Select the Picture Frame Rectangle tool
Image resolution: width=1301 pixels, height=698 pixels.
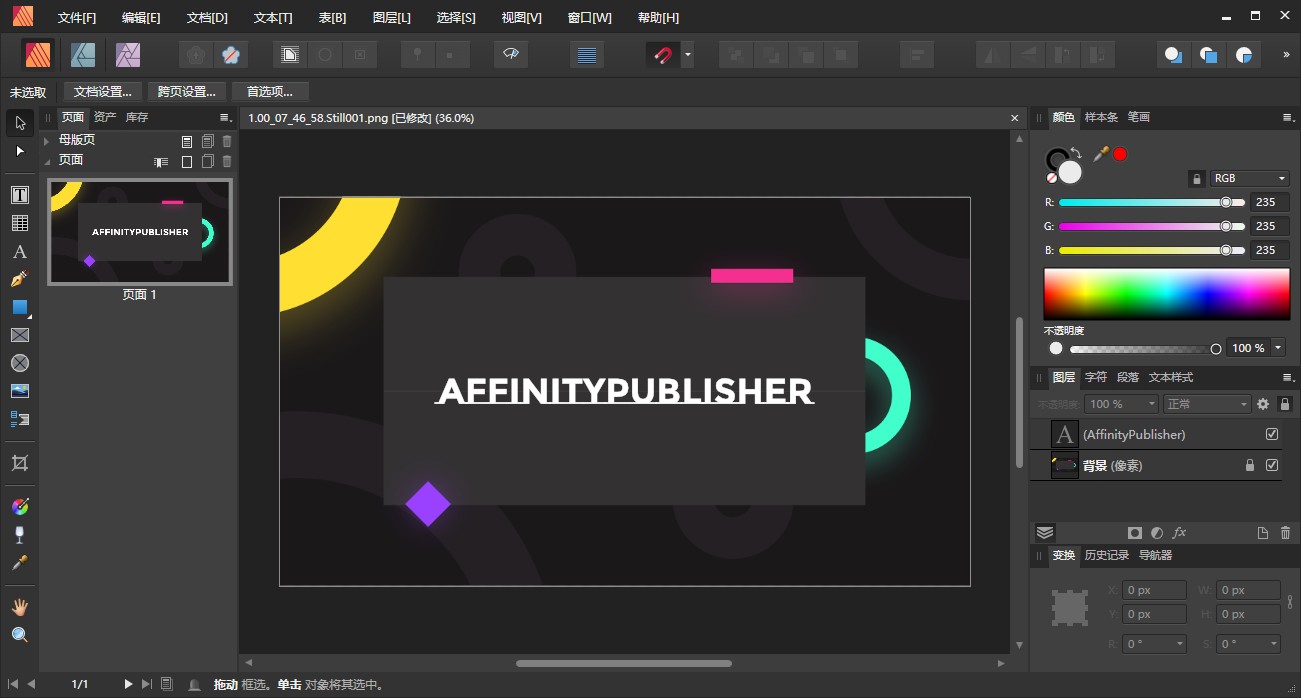[x=20, y=335]
